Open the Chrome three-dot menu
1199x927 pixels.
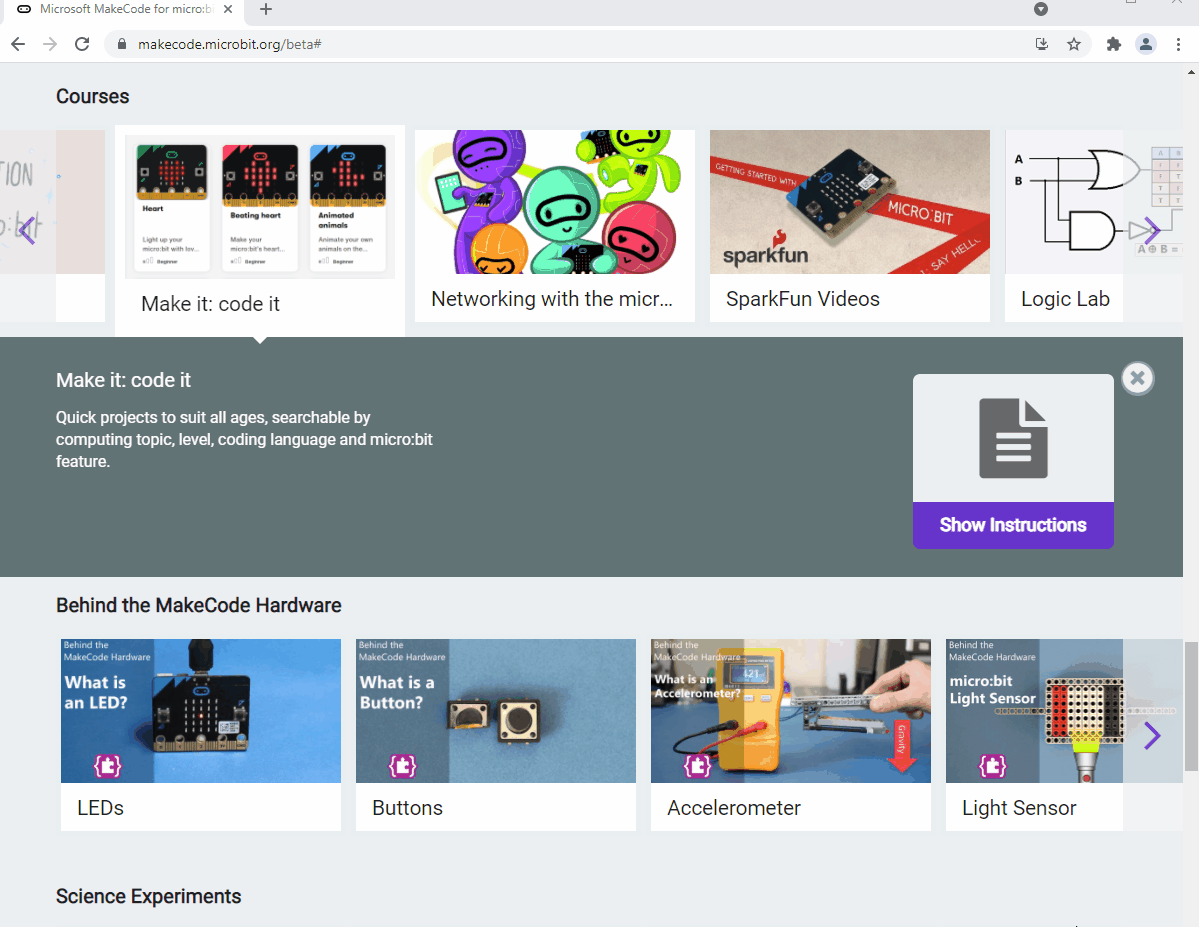tap(1180, 44)
